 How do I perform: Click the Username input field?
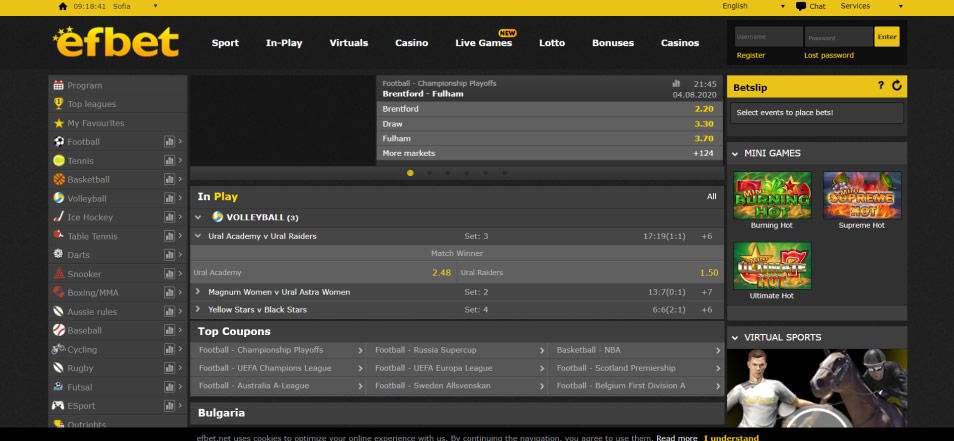point(768,36)
